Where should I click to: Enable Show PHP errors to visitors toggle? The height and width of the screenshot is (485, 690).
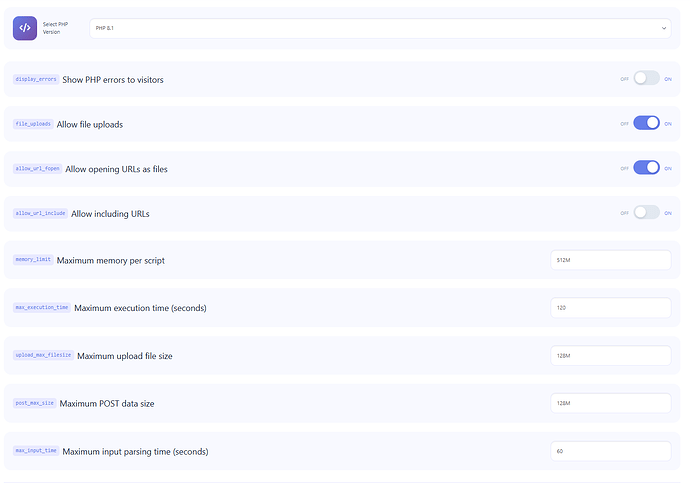pos(646,78)
